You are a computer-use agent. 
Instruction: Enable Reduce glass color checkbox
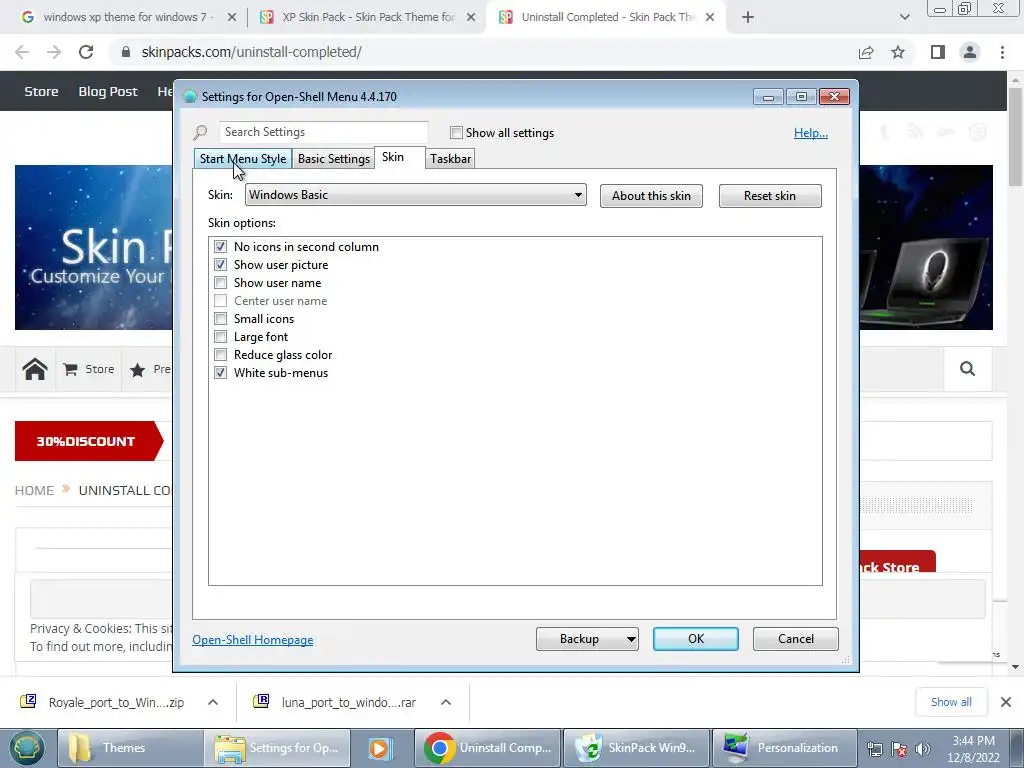221,355
